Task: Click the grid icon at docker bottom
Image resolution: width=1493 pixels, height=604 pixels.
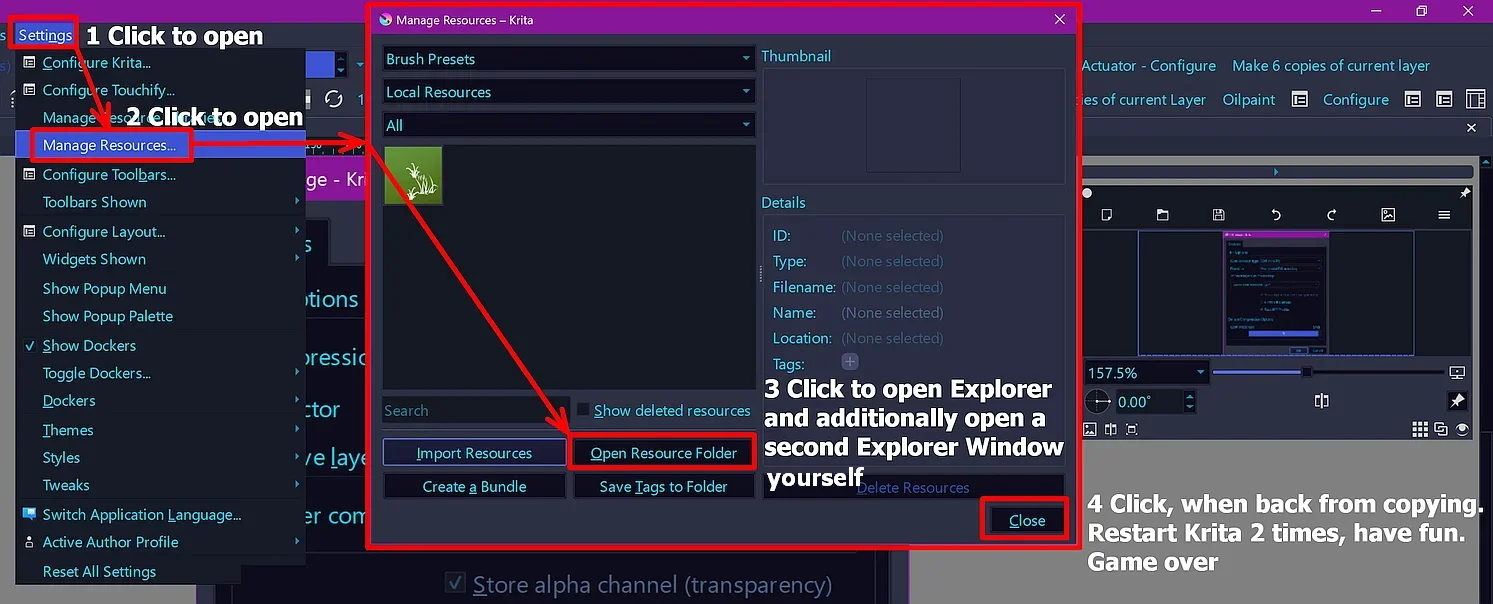Action: click(x=1420, y=429)
